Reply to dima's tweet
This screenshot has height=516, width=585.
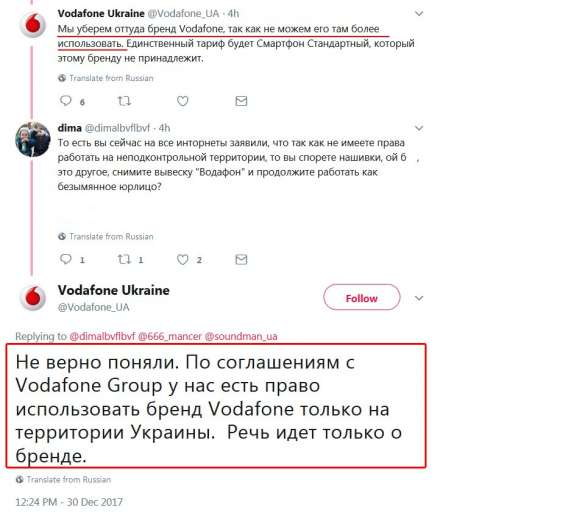[x=66, y=259]
